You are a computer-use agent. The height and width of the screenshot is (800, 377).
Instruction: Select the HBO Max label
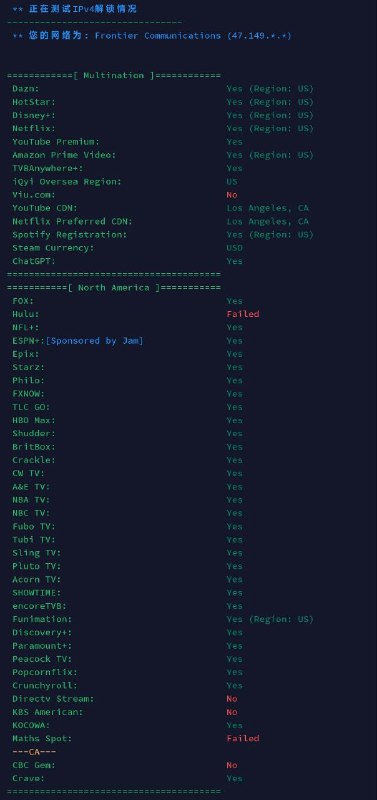pyautogui.click(x=34, y=420)
